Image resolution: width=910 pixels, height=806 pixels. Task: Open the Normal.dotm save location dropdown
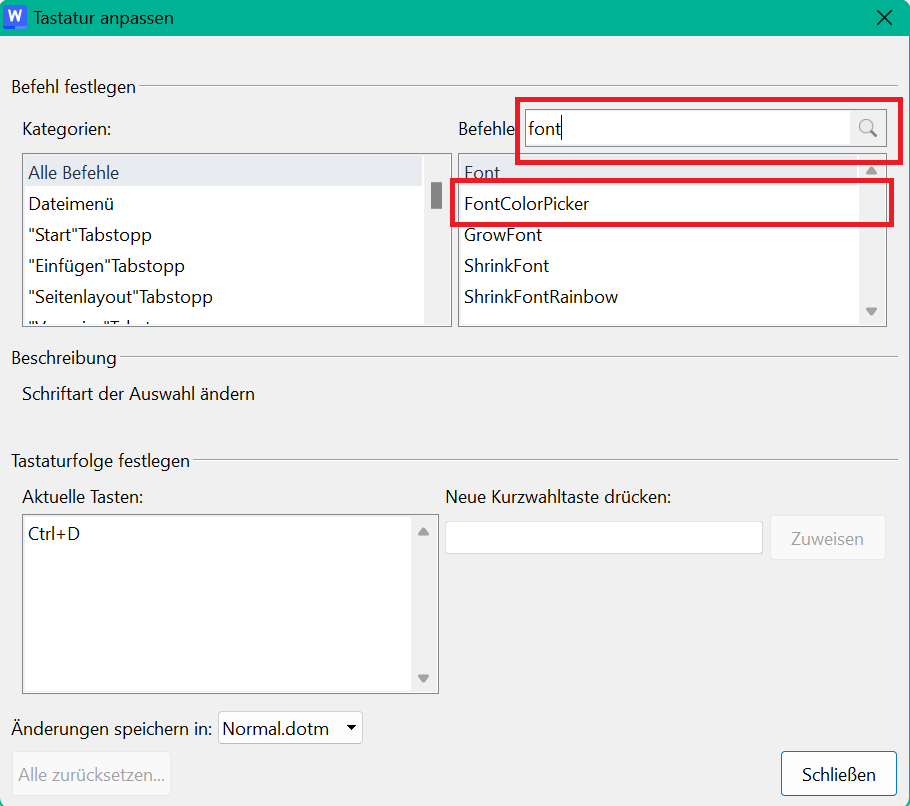coord(290,729)
